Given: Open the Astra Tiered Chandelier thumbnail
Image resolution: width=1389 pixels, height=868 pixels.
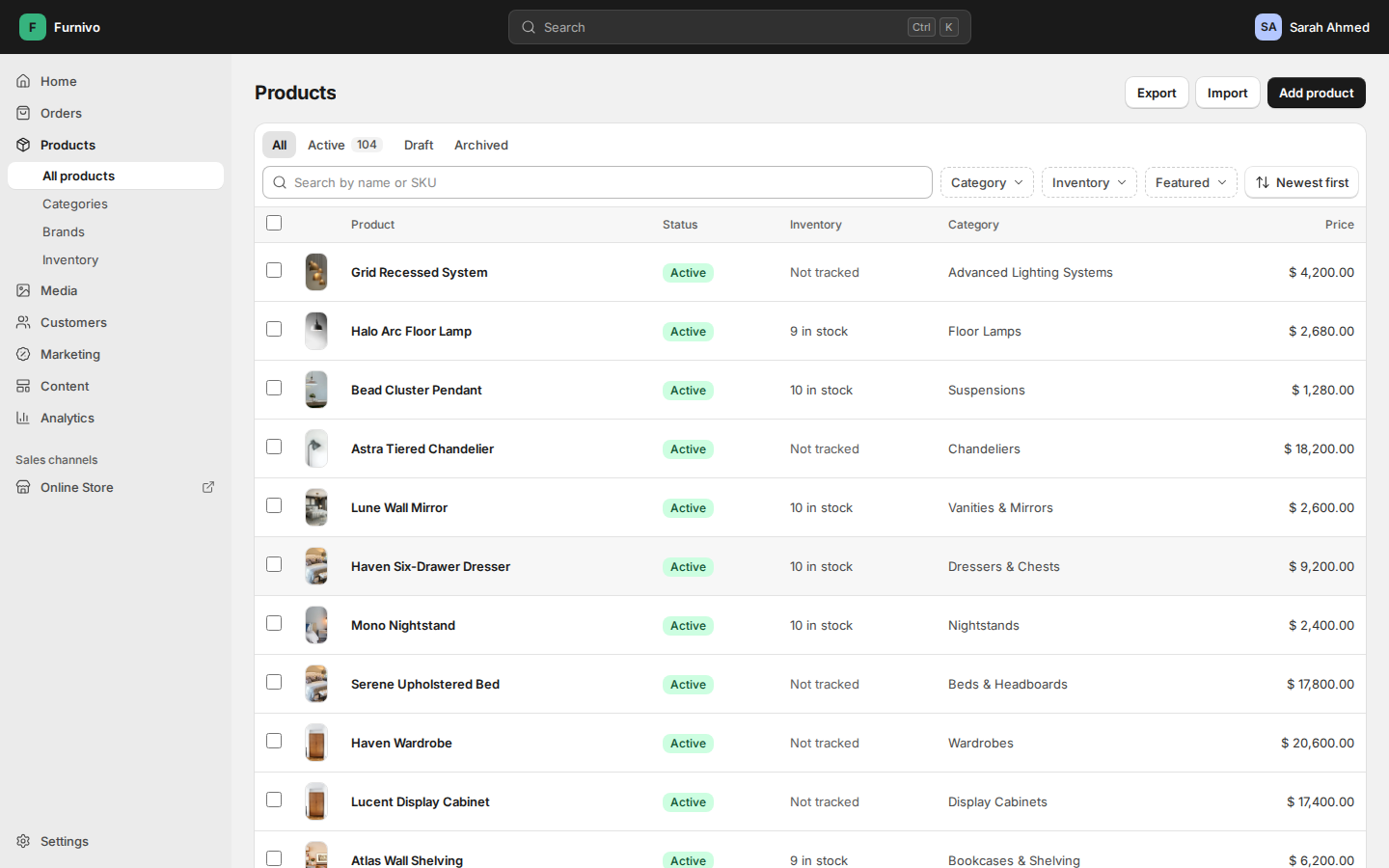Looking at the screenshot, I should (x=316, y=448).
